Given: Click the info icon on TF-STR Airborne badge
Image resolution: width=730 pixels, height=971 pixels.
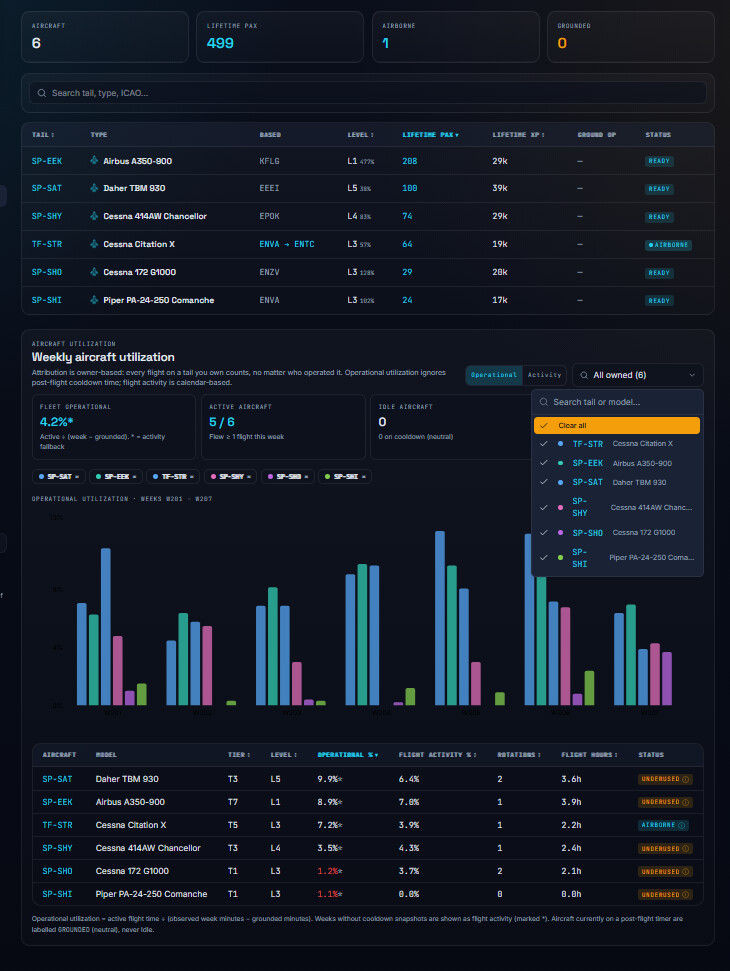Looking at the screenshot, I should click(x=681, y=825).
